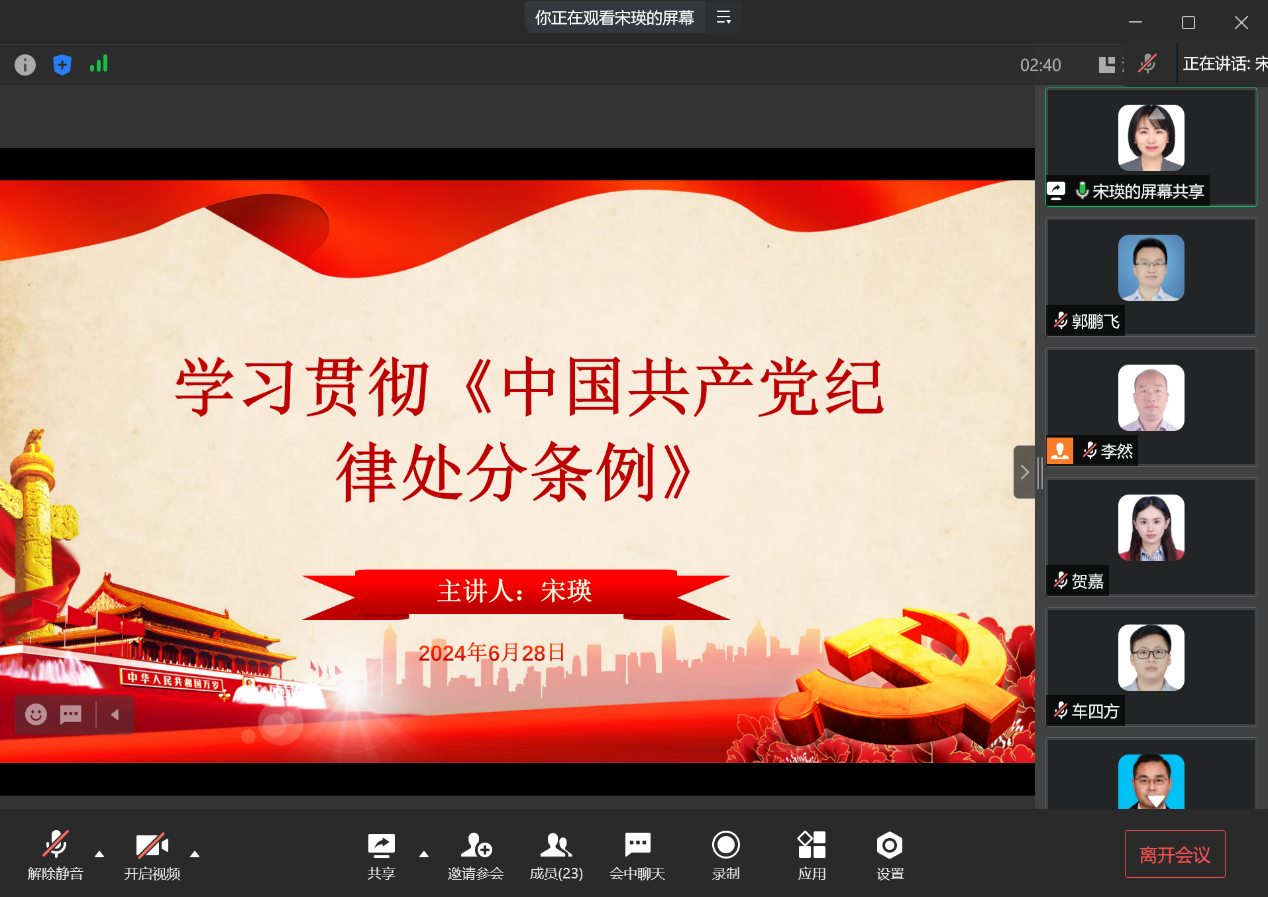Expand video options arrow beside 开启视频
Viewport: 1268px width, 897px height.
195,853
